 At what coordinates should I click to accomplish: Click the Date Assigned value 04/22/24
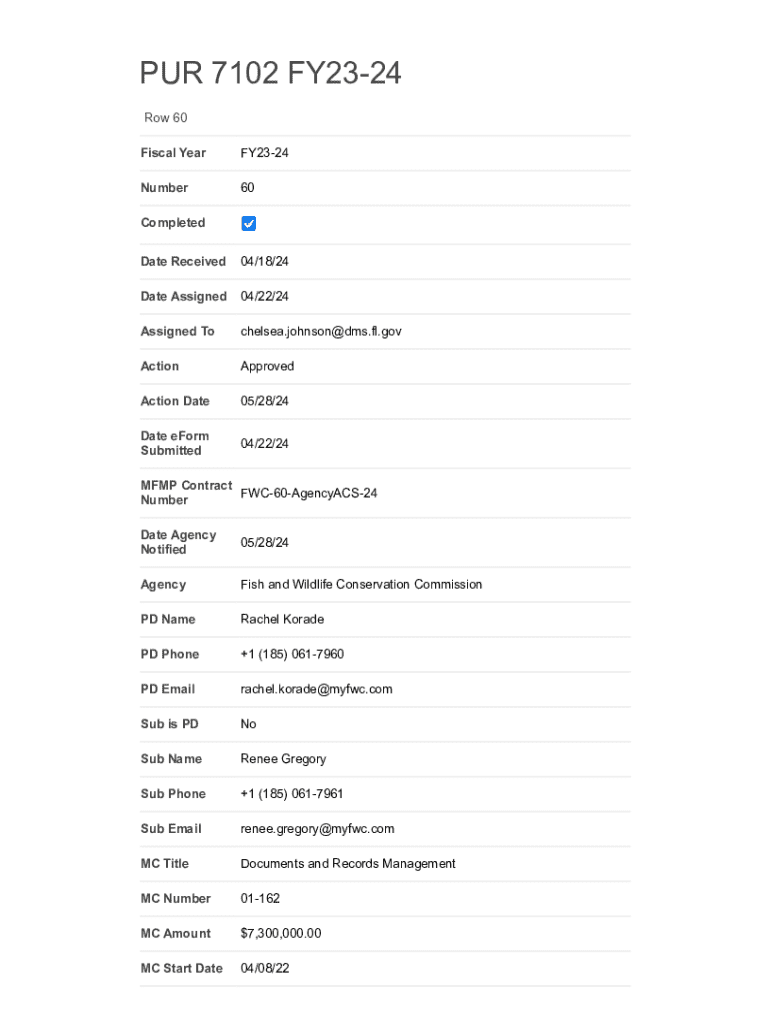(264, 296)
